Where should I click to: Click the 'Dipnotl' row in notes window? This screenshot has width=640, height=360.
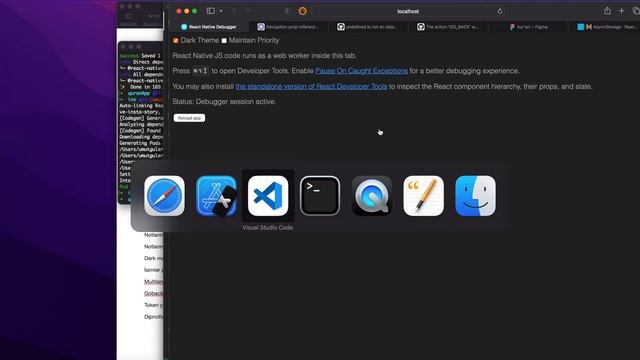pos(153,317)
